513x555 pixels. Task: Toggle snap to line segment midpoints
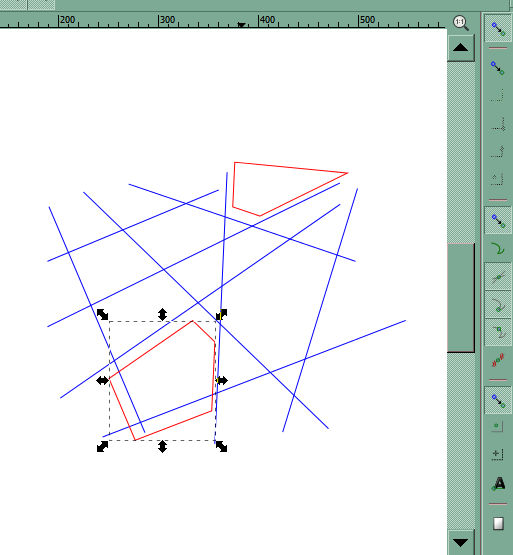(498, 360)
